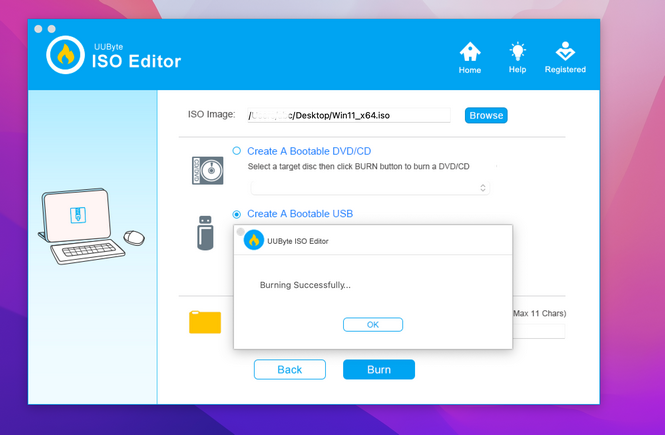Click the yellow folder icon
The height and width of the screenshot is (435, 665).
pos(205,322)
